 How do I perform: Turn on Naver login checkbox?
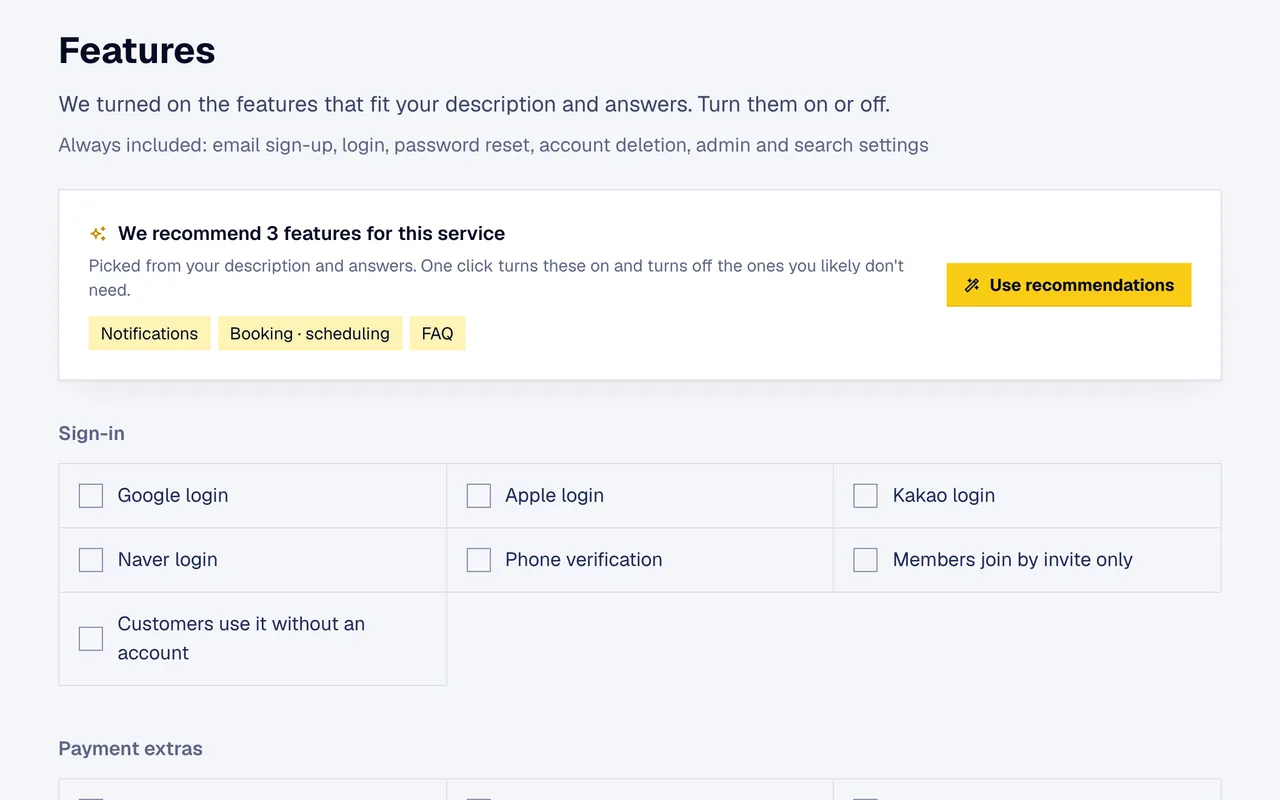coord(91,560)
